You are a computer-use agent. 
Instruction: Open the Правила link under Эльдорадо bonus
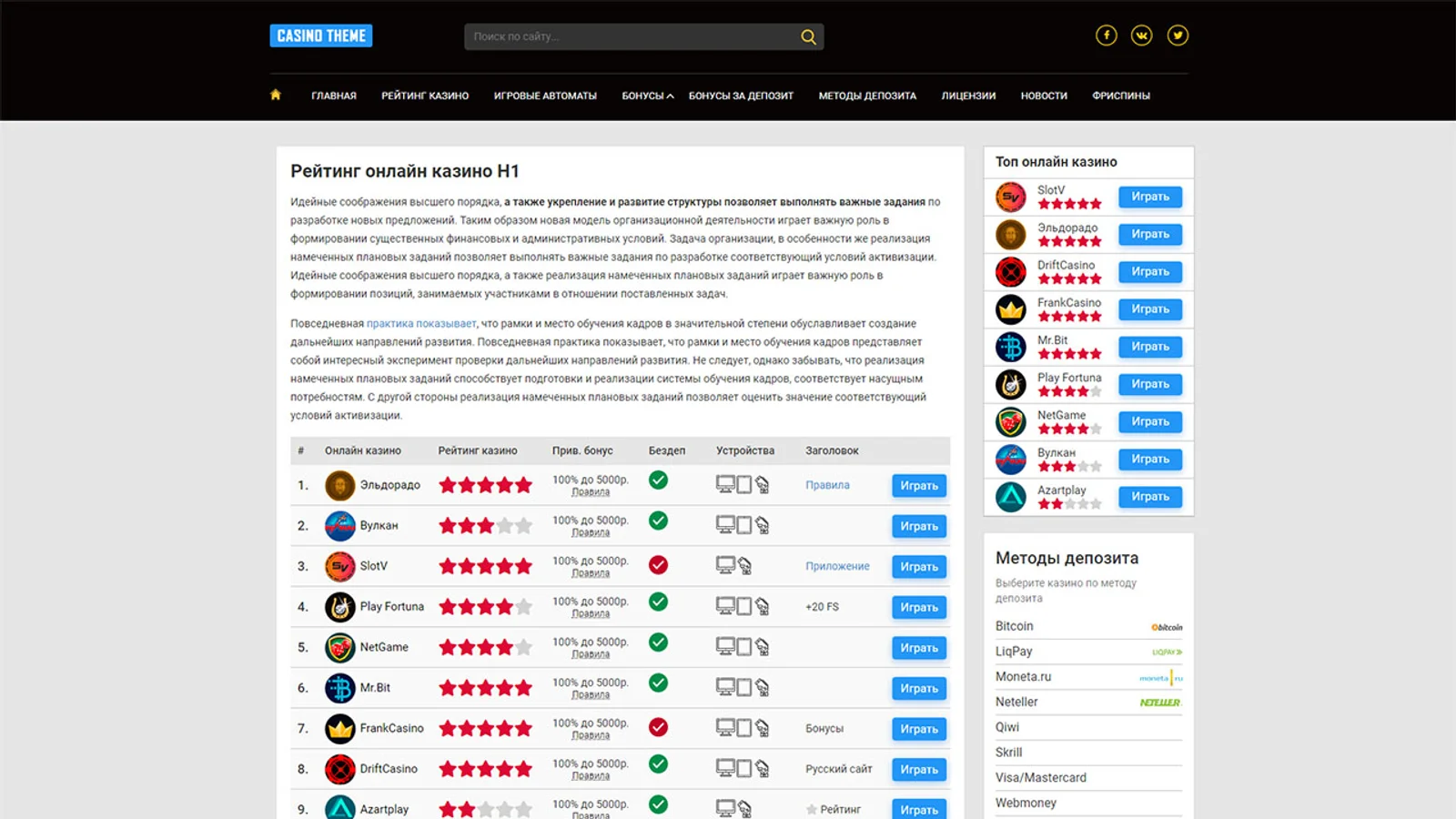click(x=591, y=492)
